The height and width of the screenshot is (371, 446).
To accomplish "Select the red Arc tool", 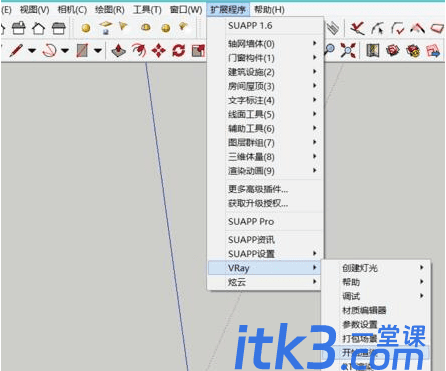I will point(49,51).
